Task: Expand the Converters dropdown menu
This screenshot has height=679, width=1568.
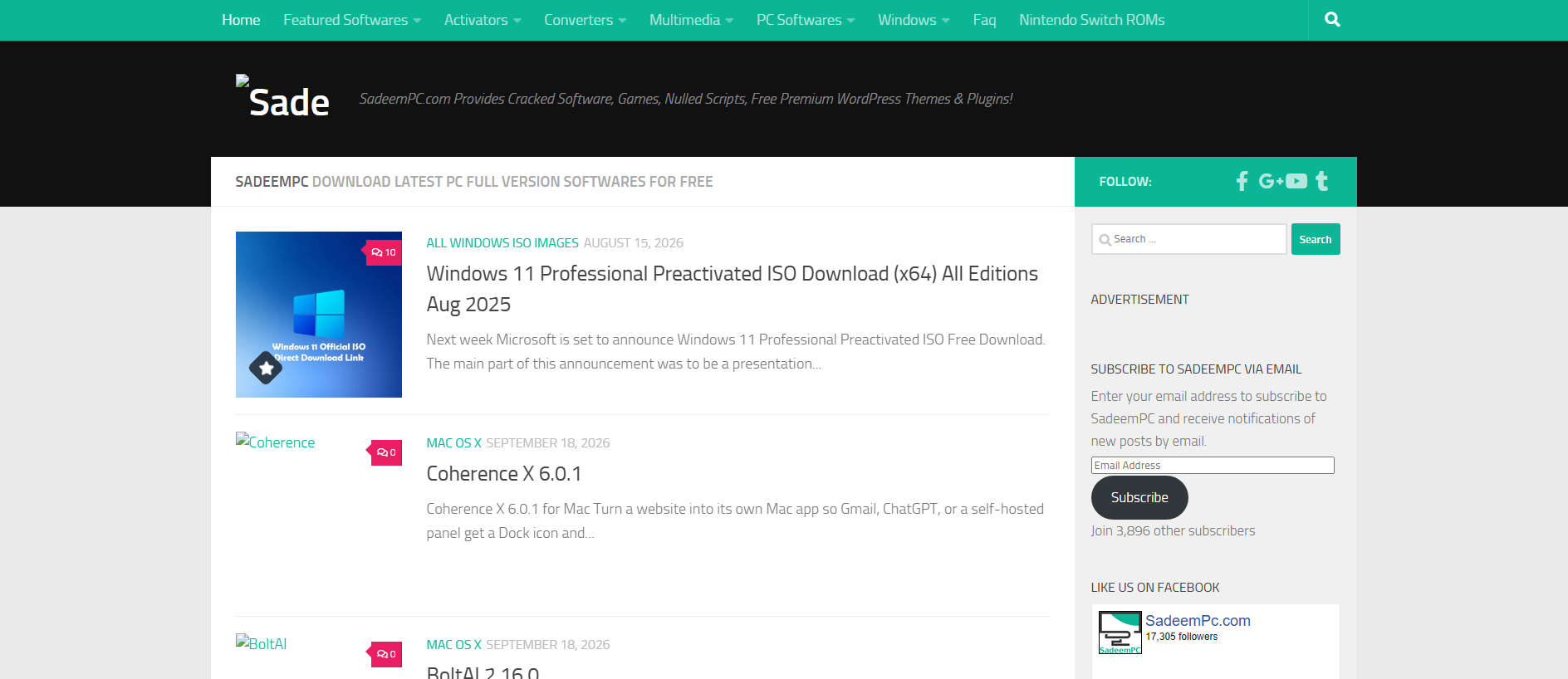Action: coord(586,20)
